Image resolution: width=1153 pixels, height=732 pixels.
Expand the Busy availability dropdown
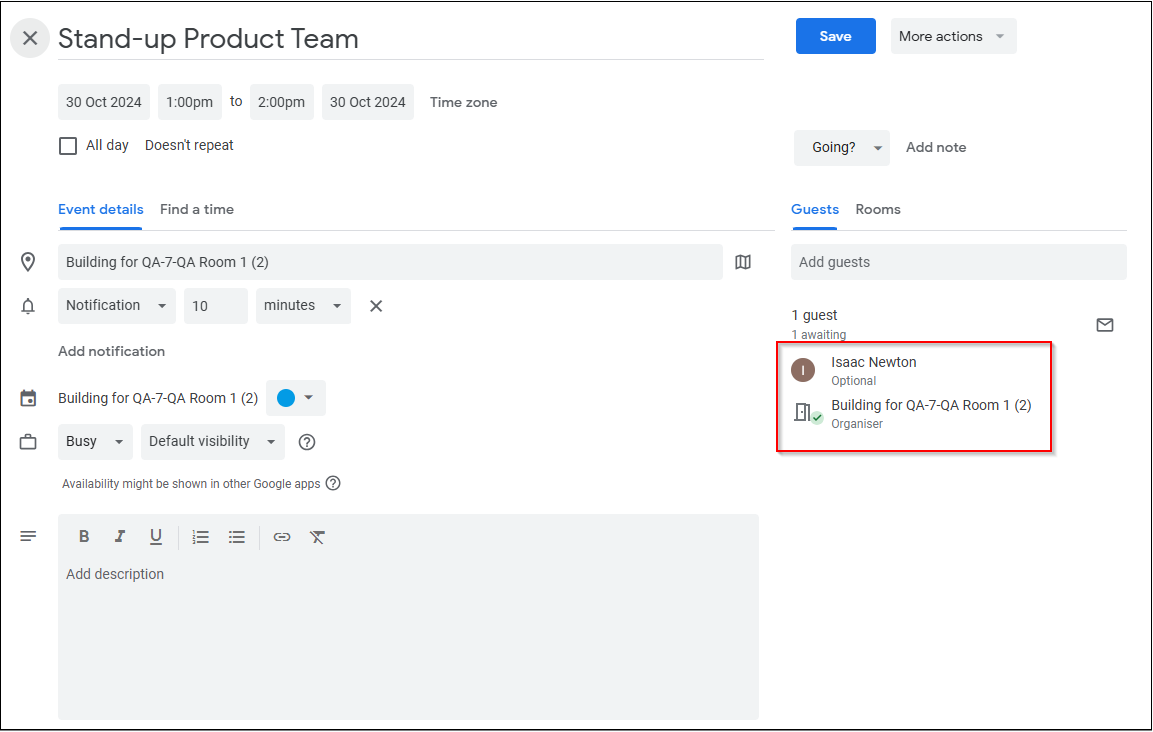point(95,441)
